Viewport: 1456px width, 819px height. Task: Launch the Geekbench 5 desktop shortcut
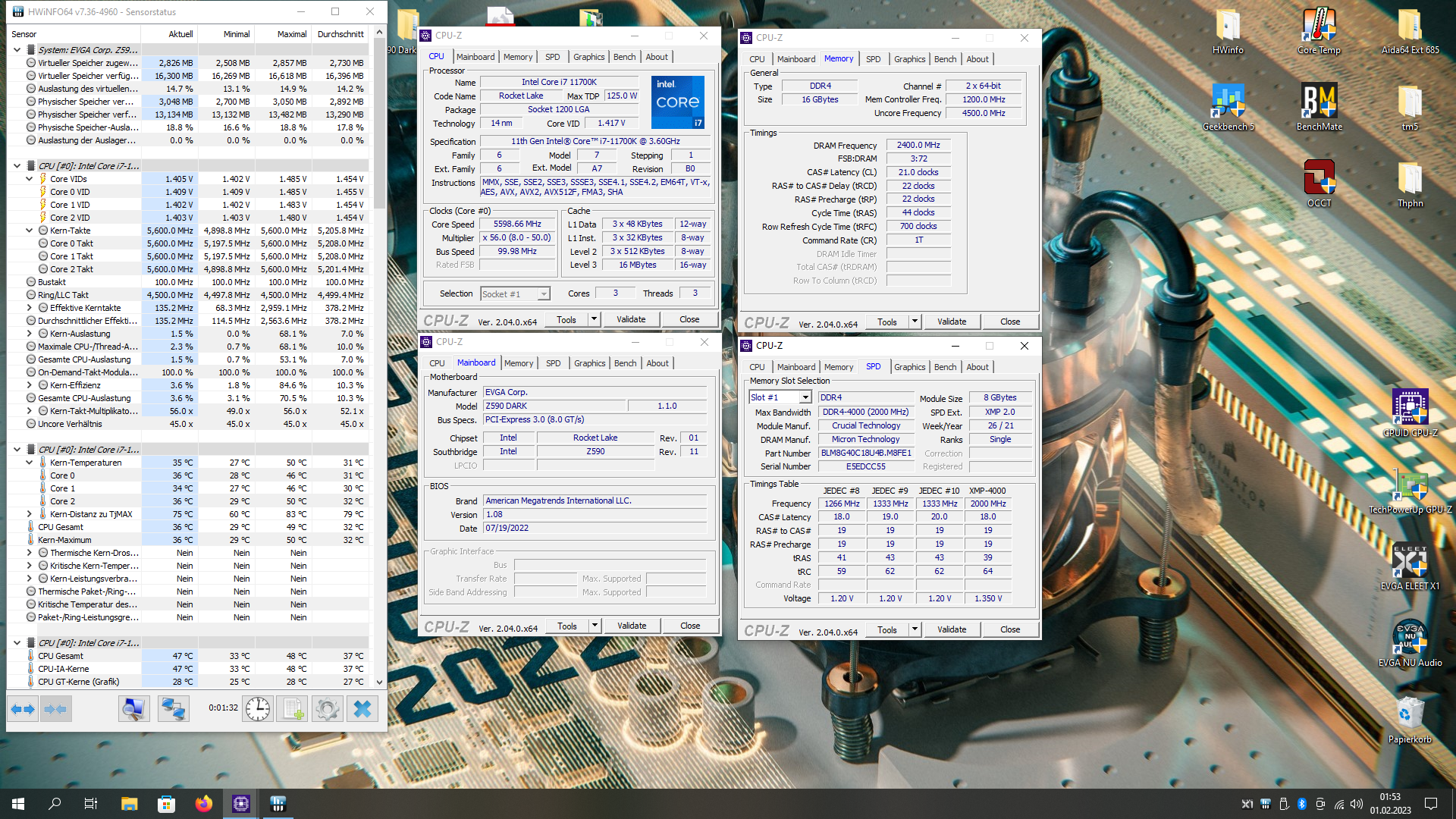1228,108
